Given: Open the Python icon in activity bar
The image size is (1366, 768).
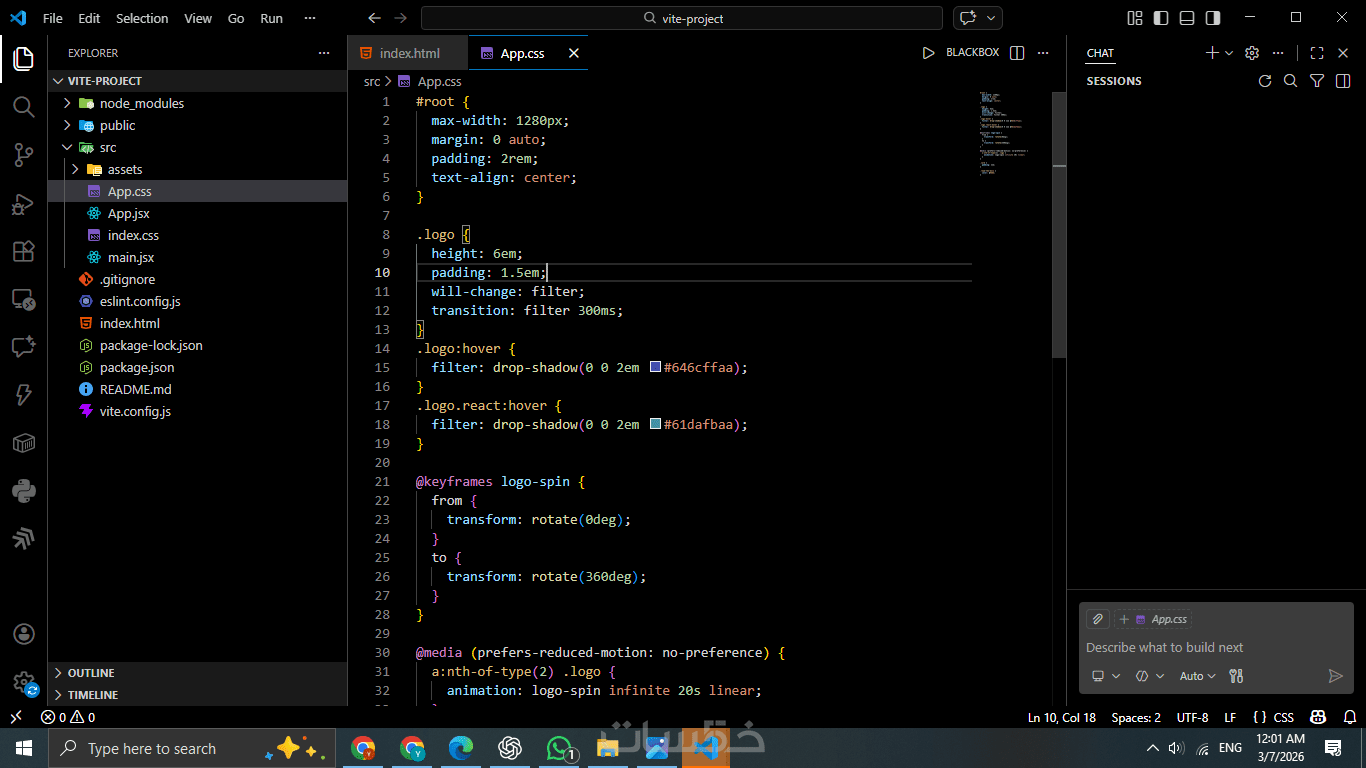Looking at the screenshot, I should (x=23, y=491).
